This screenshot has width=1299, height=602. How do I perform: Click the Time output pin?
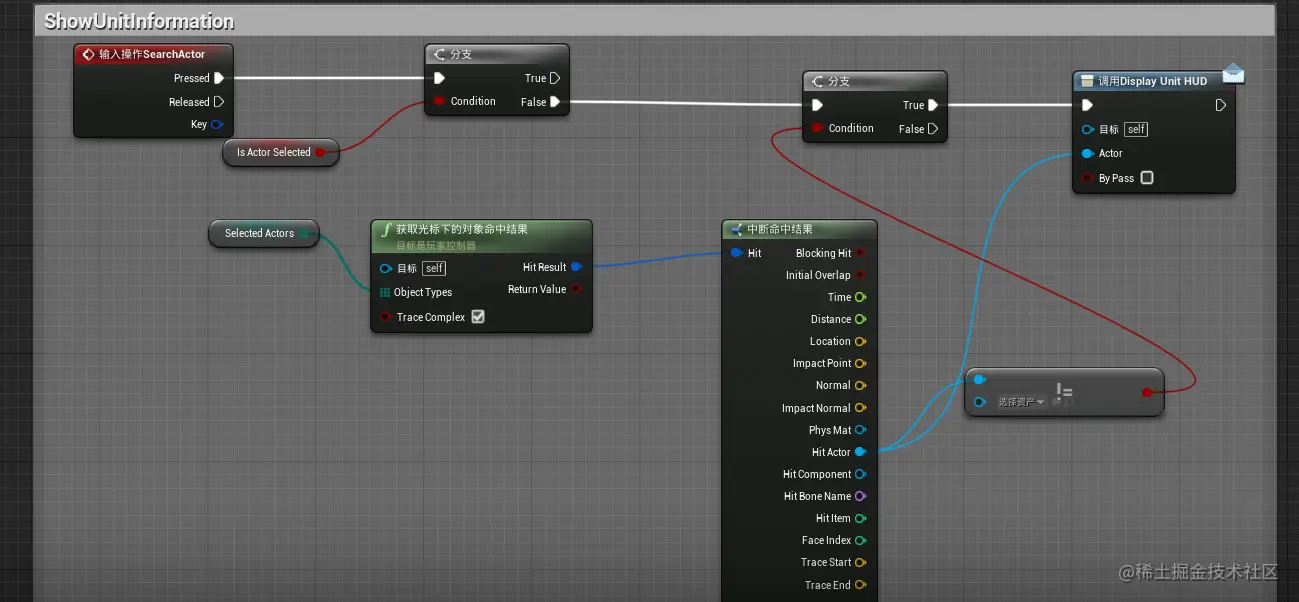(861, 297)
